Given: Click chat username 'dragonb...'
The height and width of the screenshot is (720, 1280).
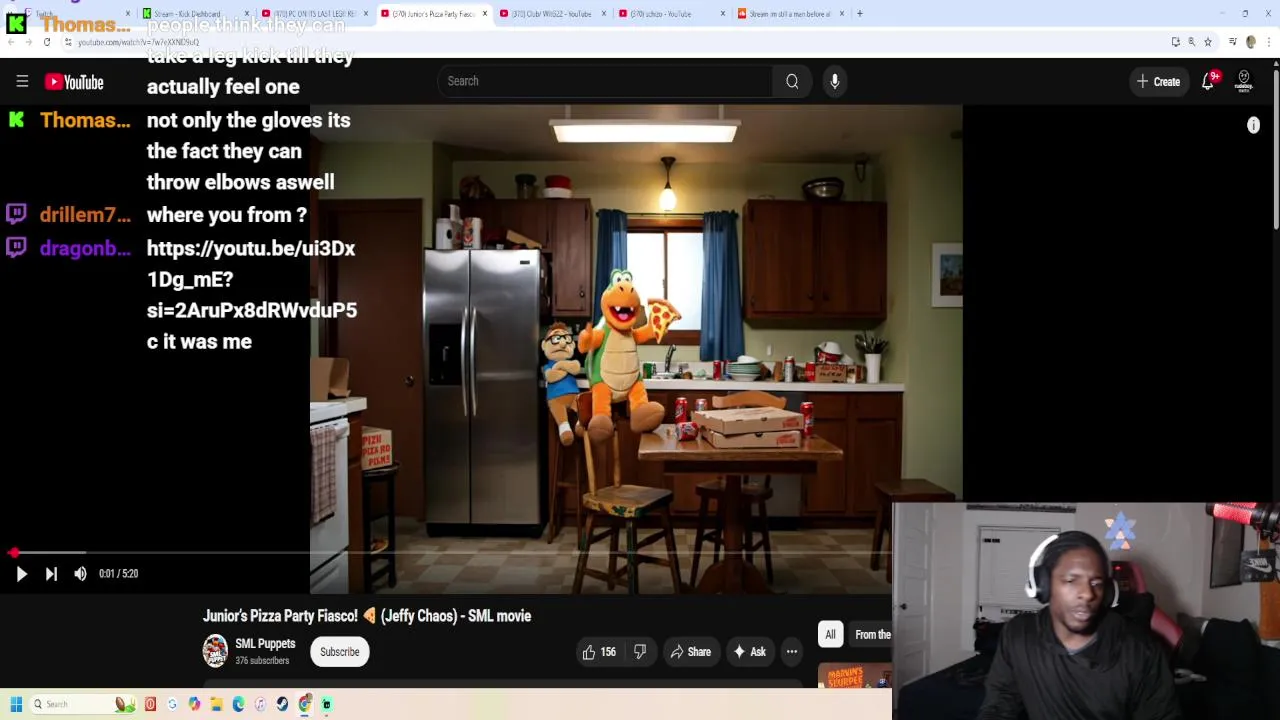Looking at the screenshot, I should [85, 249].
